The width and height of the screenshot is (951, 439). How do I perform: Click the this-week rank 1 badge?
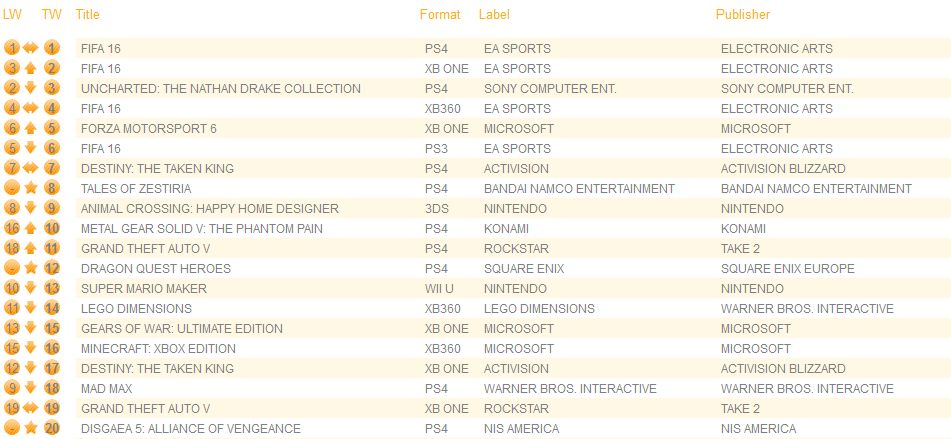(x=52, y=49)
